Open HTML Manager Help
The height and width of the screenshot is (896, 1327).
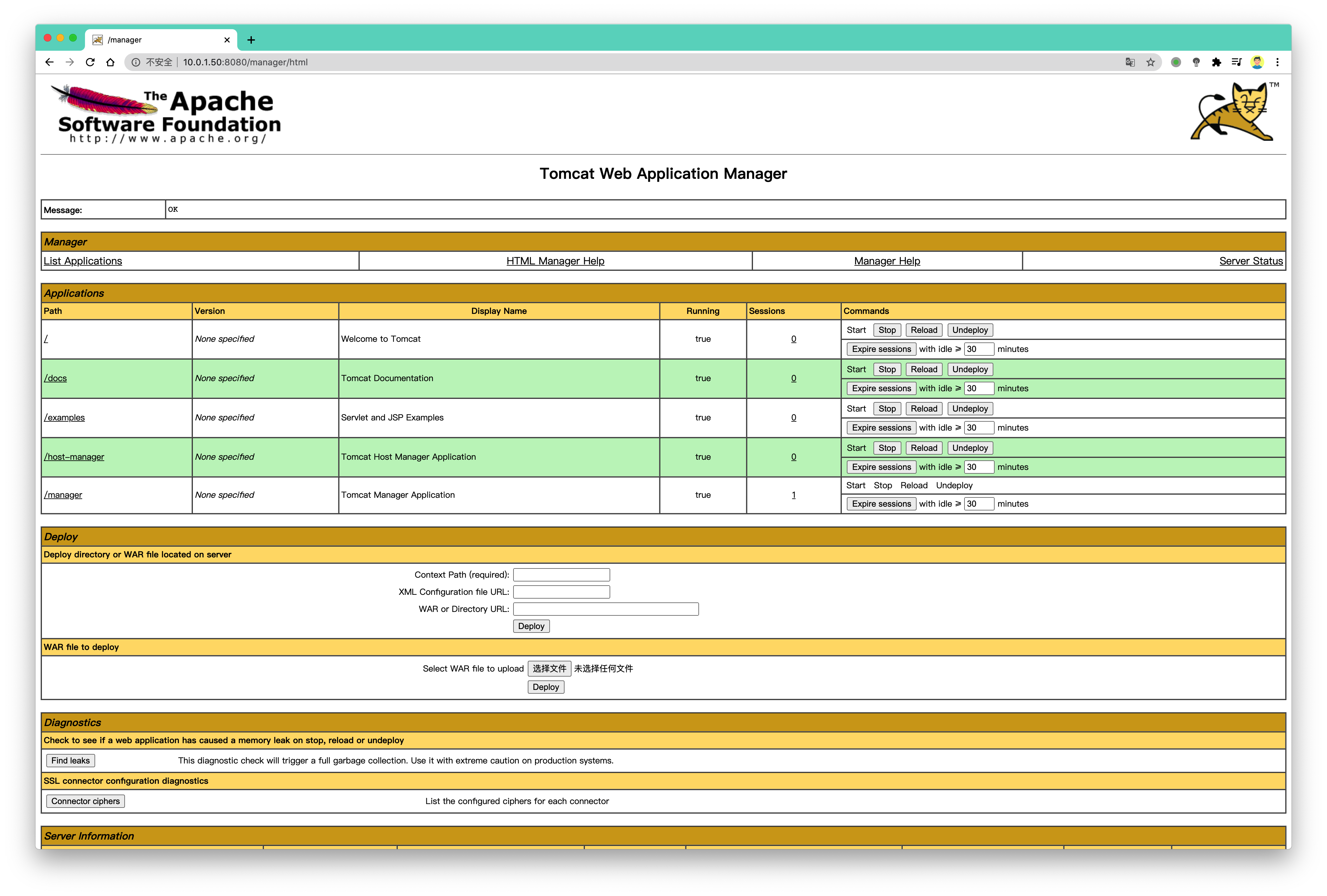555,261
